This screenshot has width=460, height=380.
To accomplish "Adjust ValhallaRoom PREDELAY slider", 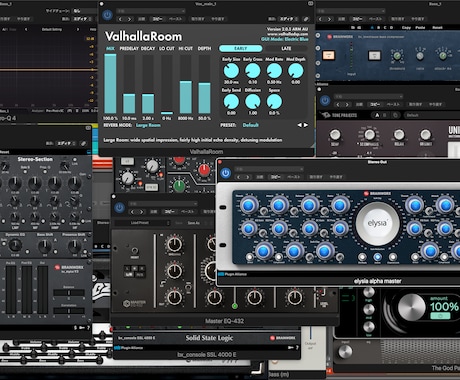I will 129,84.
